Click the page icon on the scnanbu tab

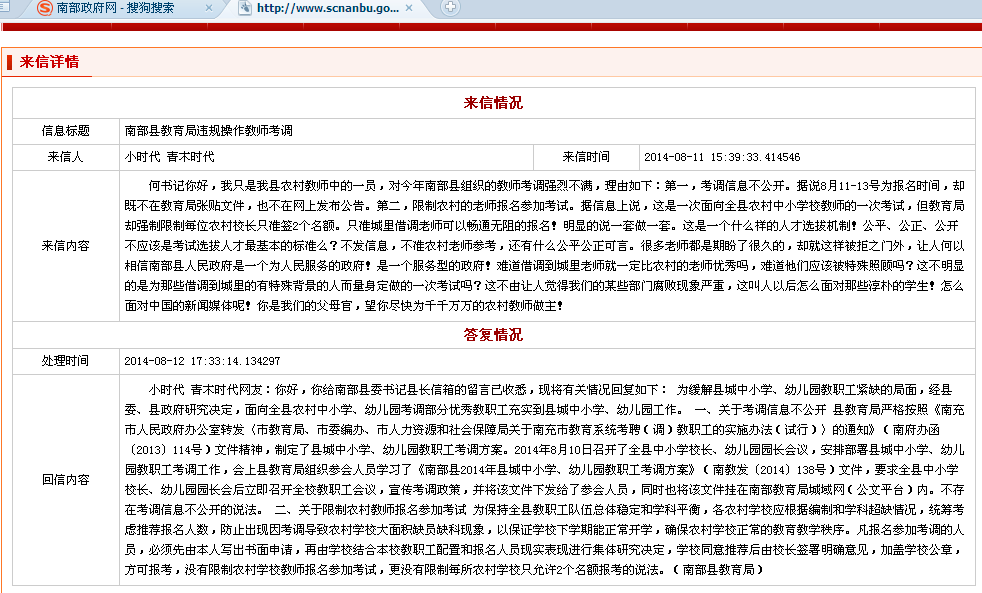(245, 8)
